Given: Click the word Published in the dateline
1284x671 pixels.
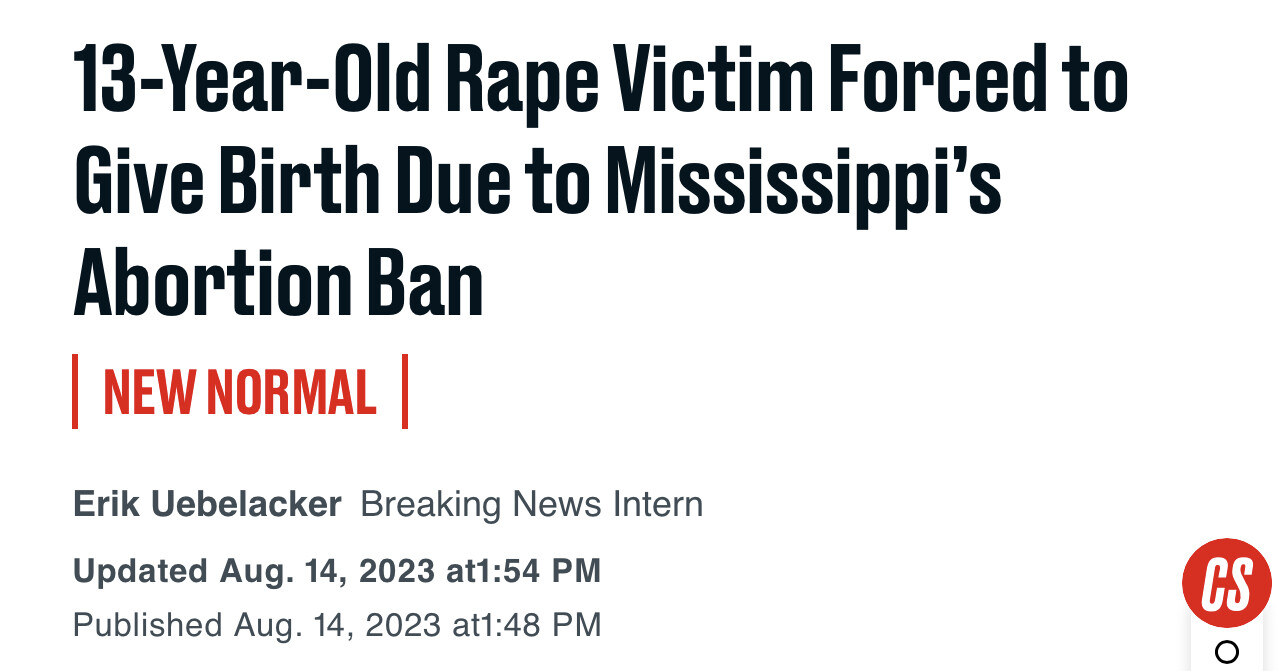Looking at the screenshot, I should point(148,625).
